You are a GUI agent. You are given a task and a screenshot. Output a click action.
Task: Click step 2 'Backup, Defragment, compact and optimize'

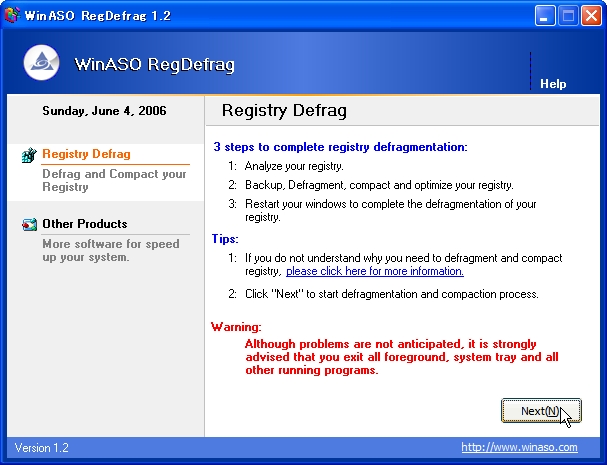click(379, 185)
